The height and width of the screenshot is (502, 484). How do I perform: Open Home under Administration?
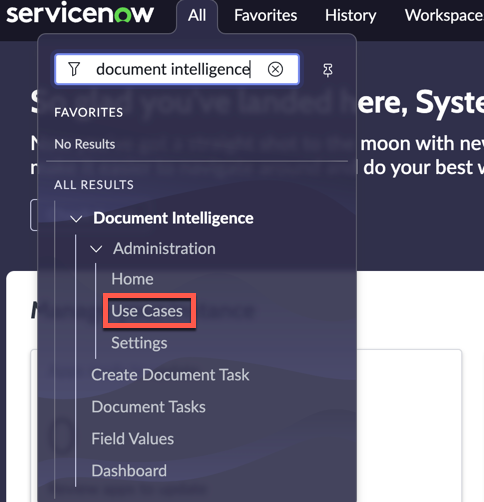tap(132, 279)
